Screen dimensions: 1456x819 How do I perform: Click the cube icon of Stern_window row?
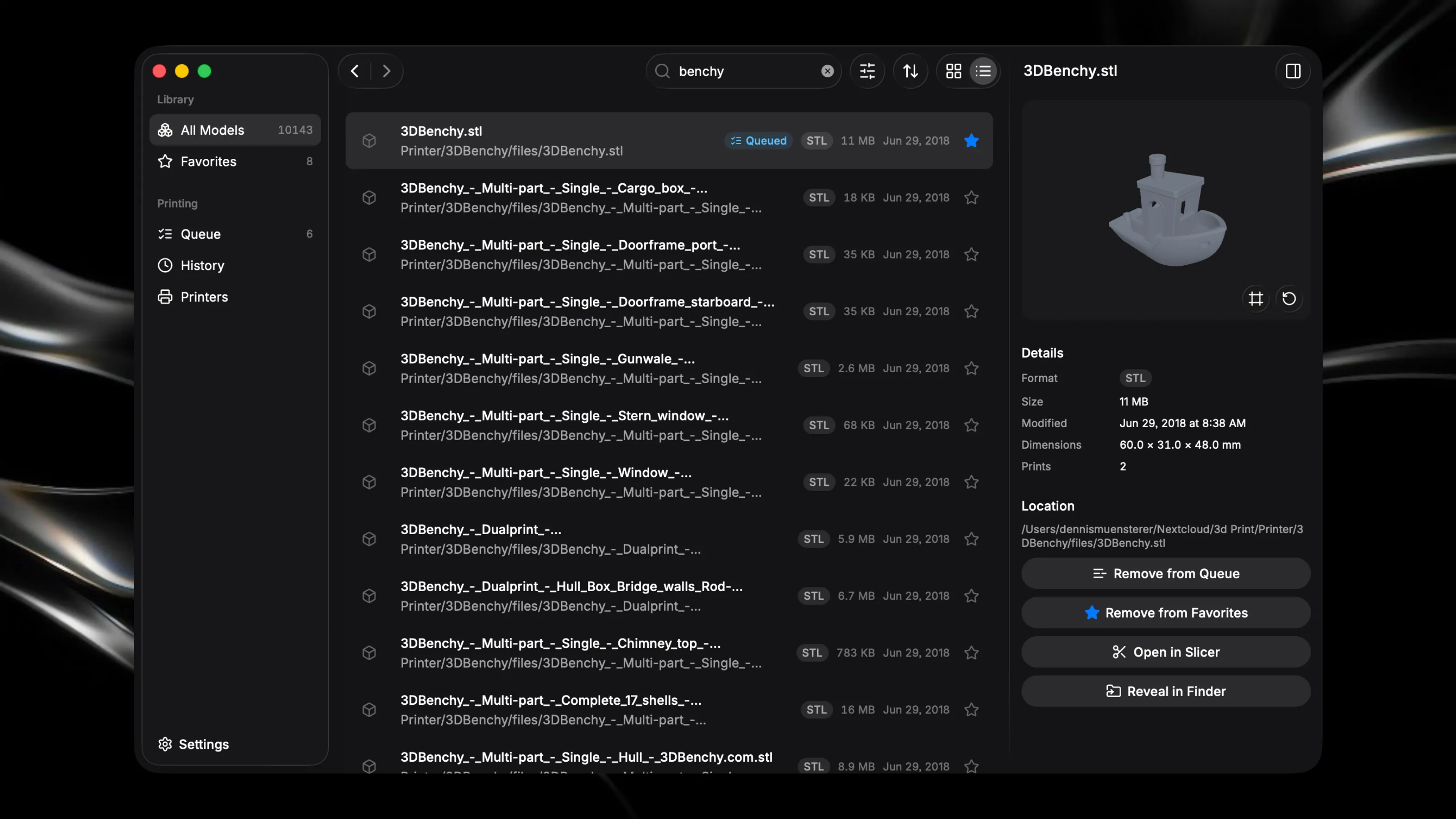click(x=369, y=425)
